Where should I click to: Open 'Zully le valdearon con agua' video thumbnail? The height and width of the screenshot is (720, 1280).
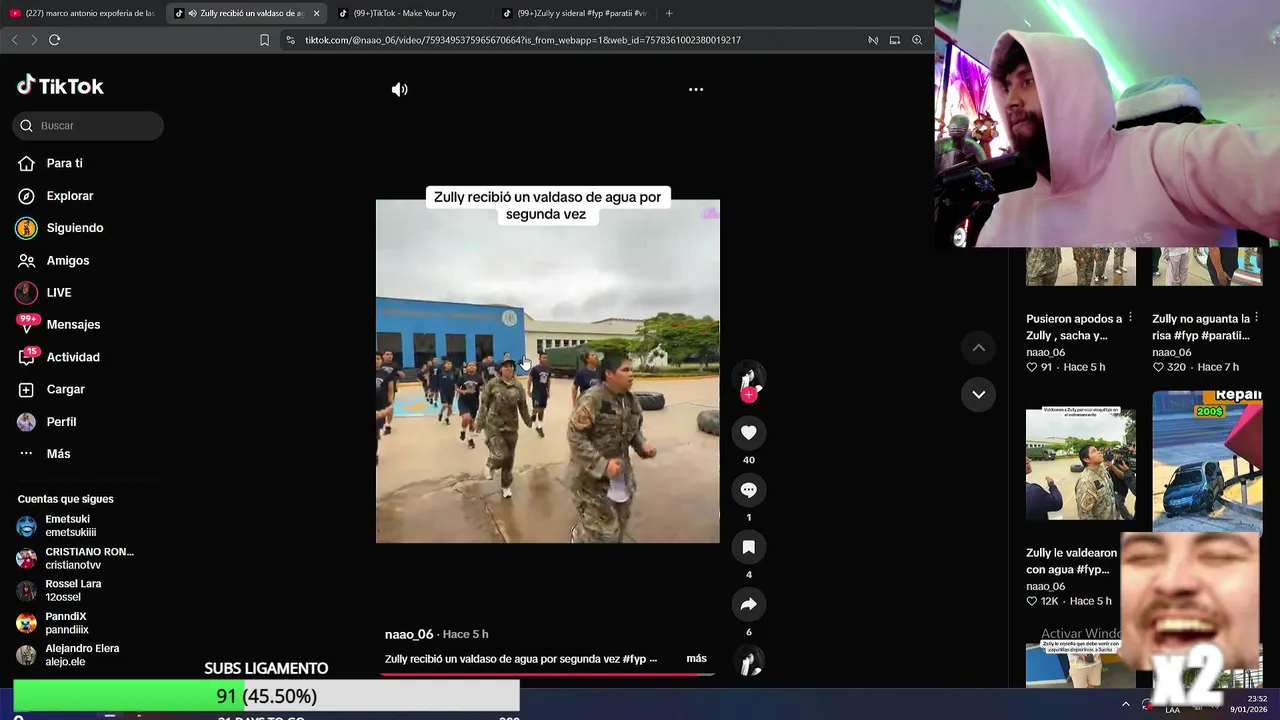[1081, 463]
